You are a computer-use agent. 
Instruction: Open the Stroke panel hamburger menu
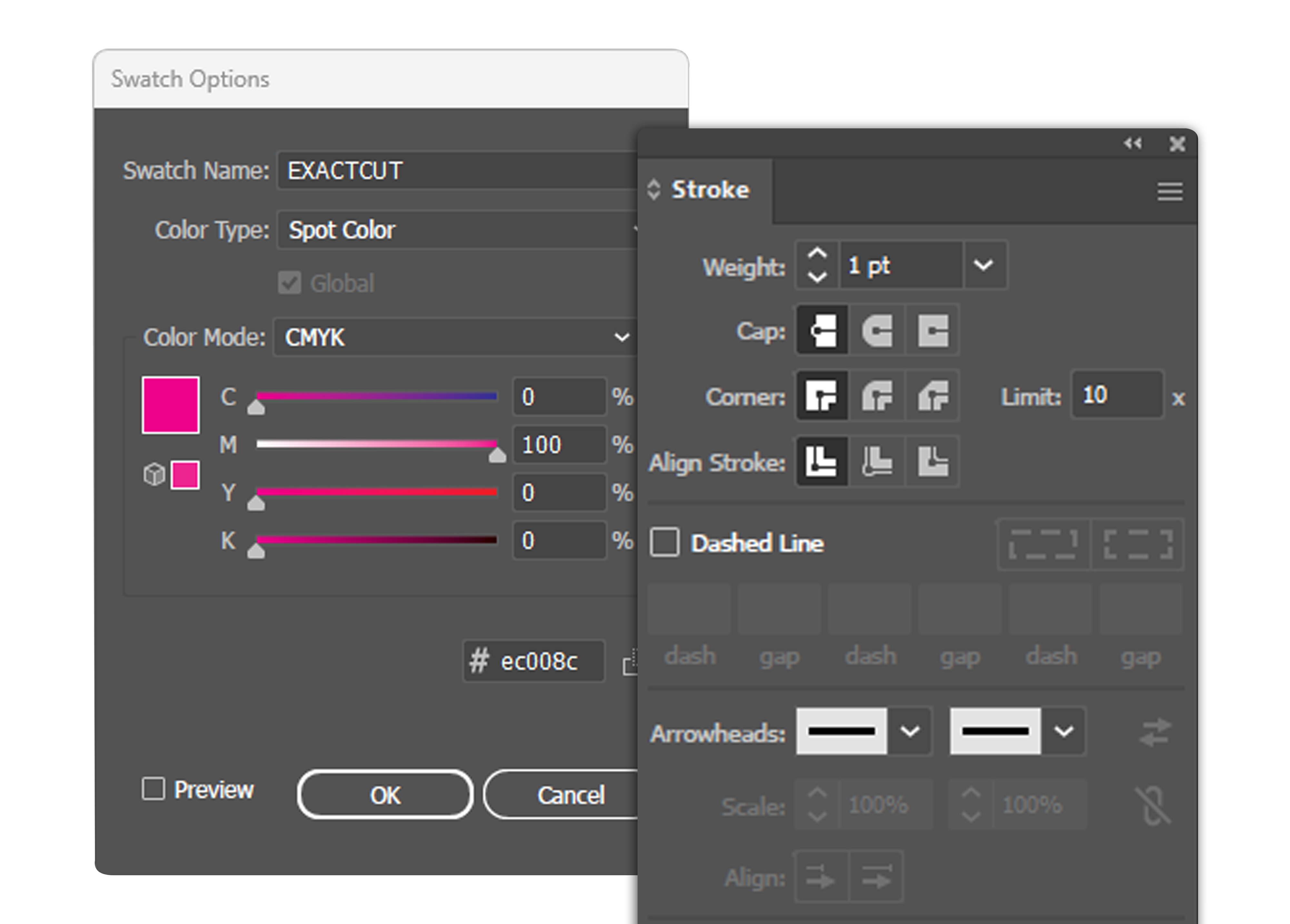pos(1169,192)
